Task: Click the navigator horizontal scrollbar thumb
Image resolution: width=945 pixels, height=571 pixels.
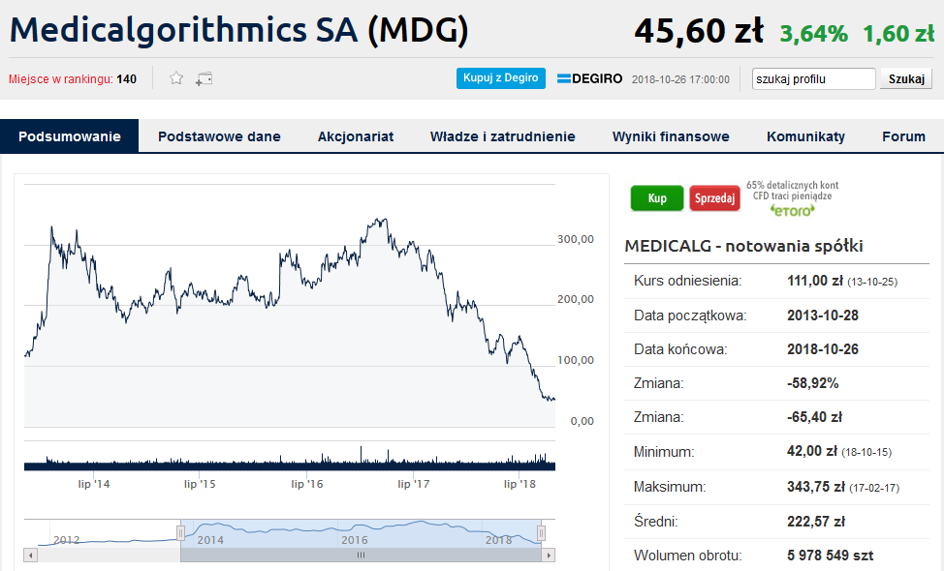Action: [x=361, y=555]
